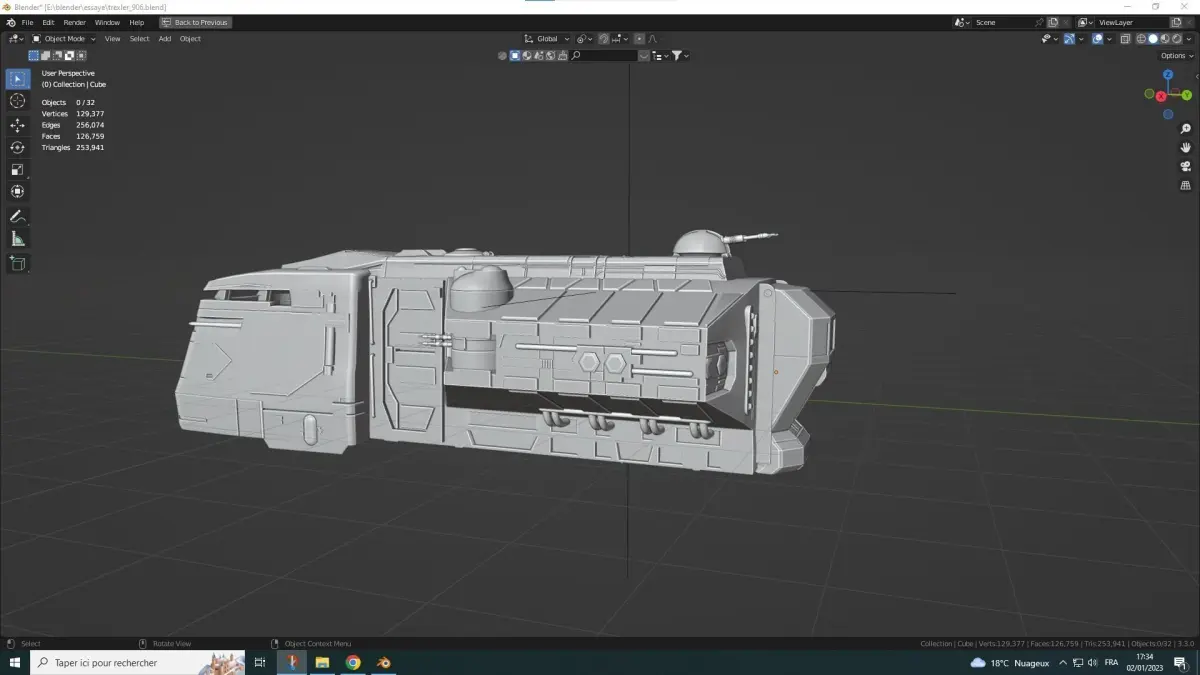Click Windows taskbar search box
This screenshot has width=1200, height=675.
pyautogui.click(x=137, y=662)
